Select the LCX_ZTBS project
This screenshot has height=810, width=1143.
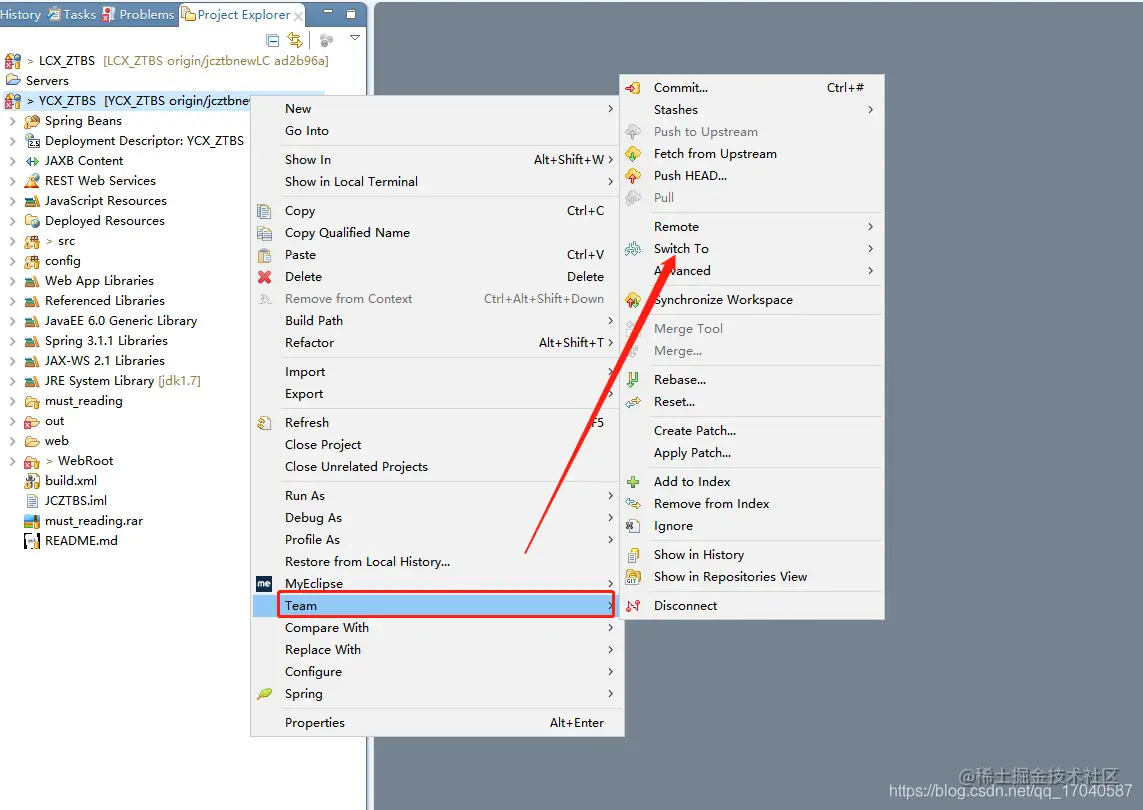[66, 61]
